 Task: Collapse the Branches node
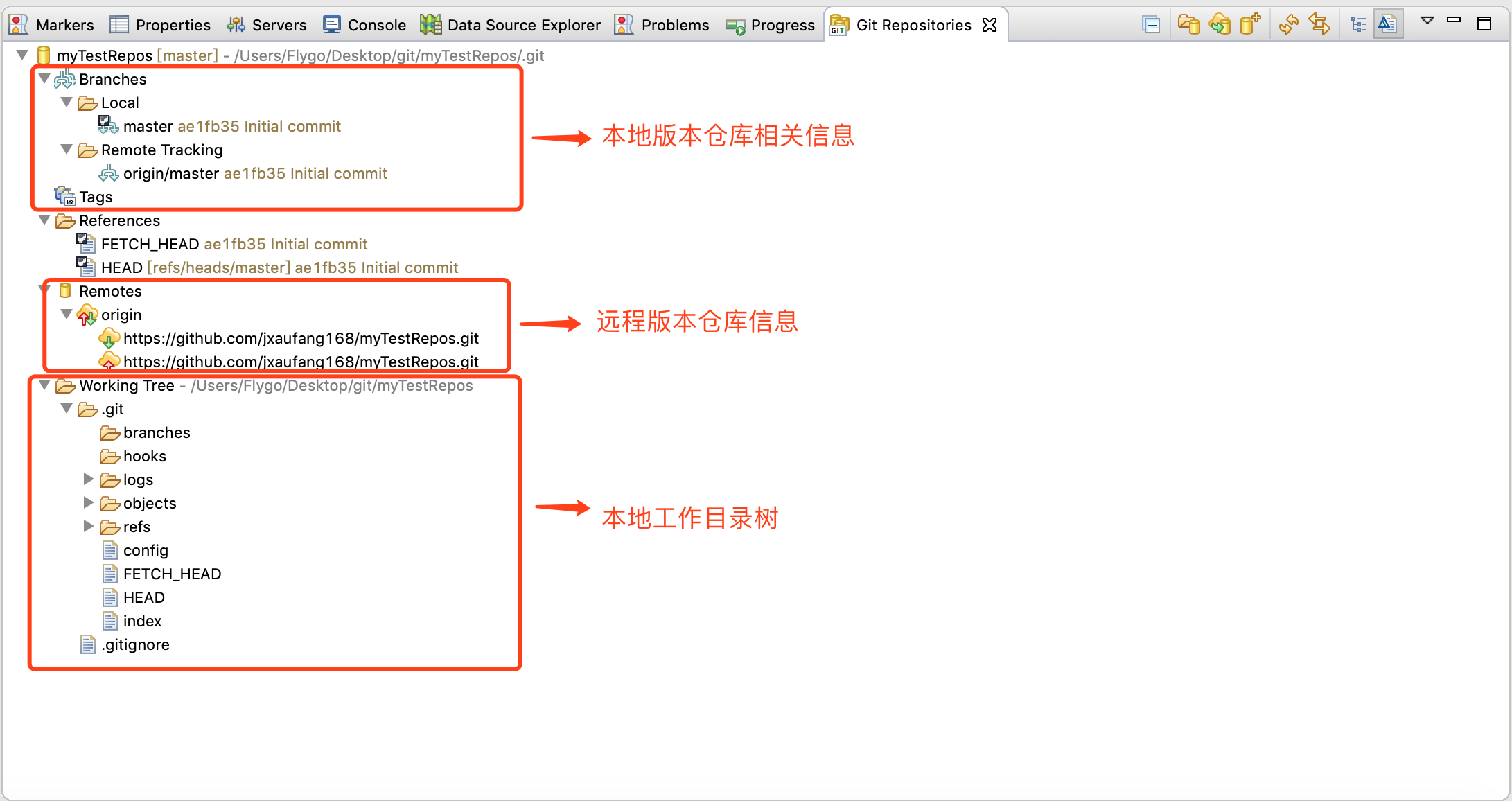click(x=44, y=79)
